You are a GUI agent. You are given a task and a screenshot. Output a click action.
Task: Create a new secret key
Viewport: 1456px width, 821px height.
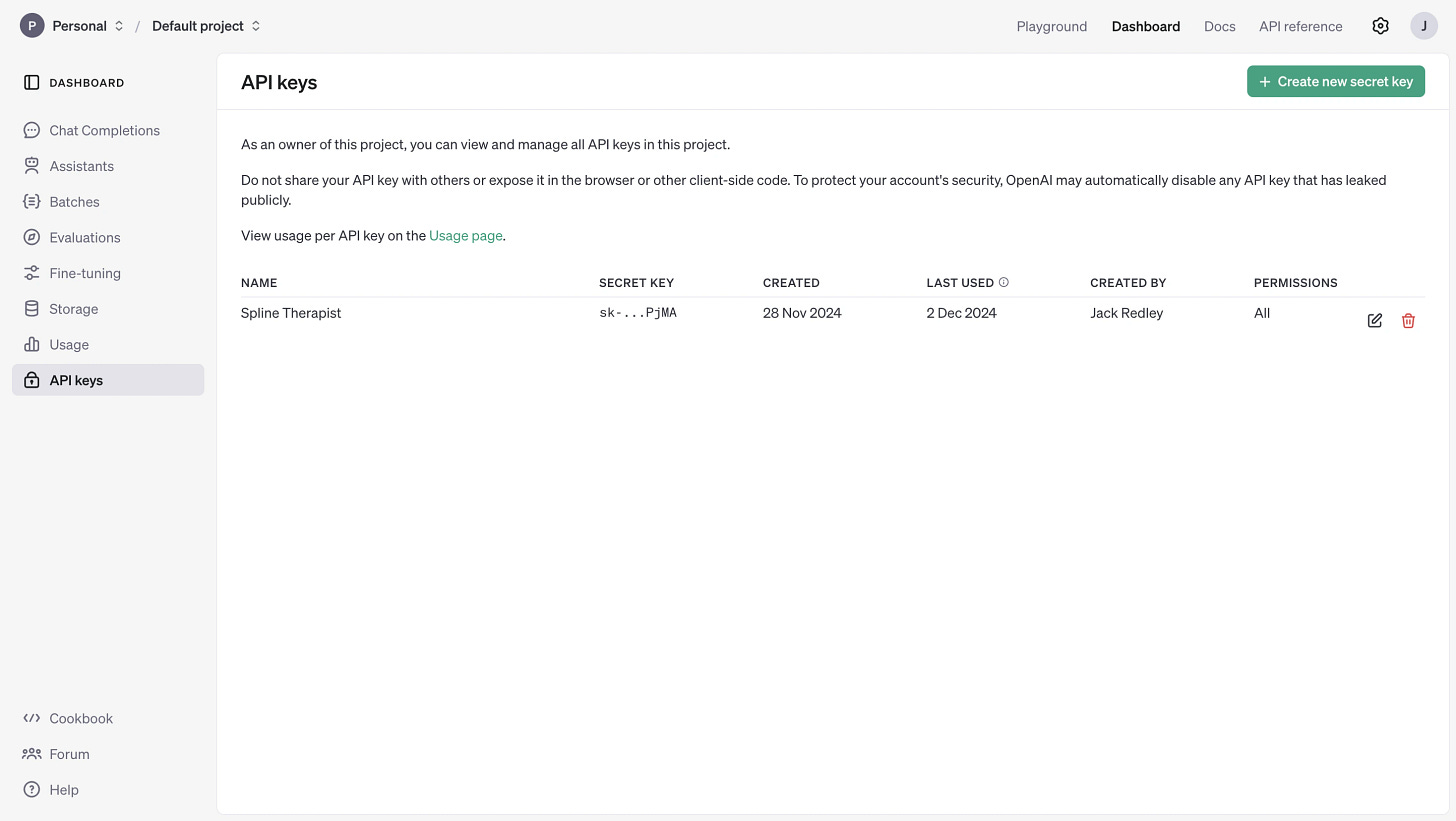click(x=1336, y=82)
